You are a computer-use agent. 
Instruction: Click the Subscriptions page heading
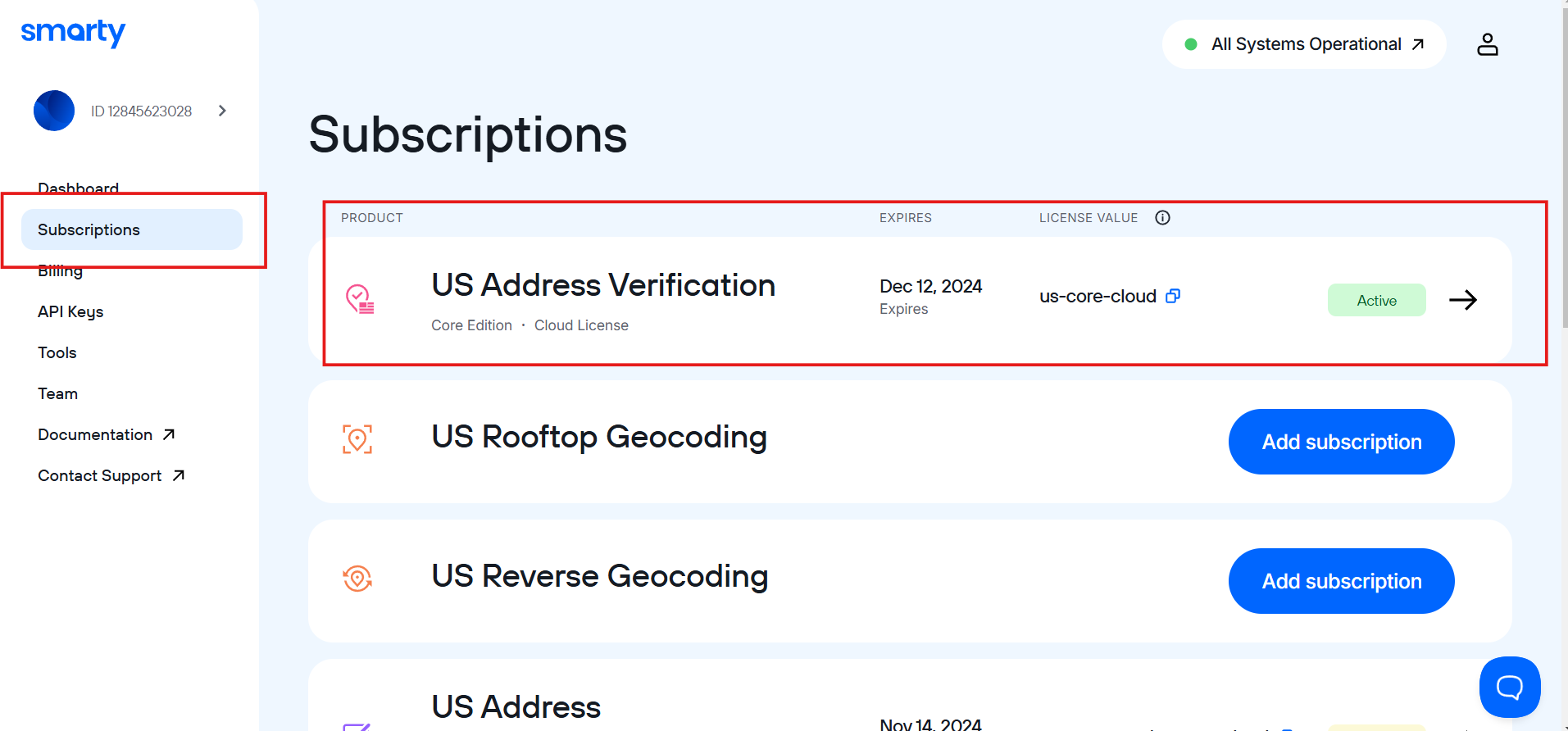[x=468, y=134]
